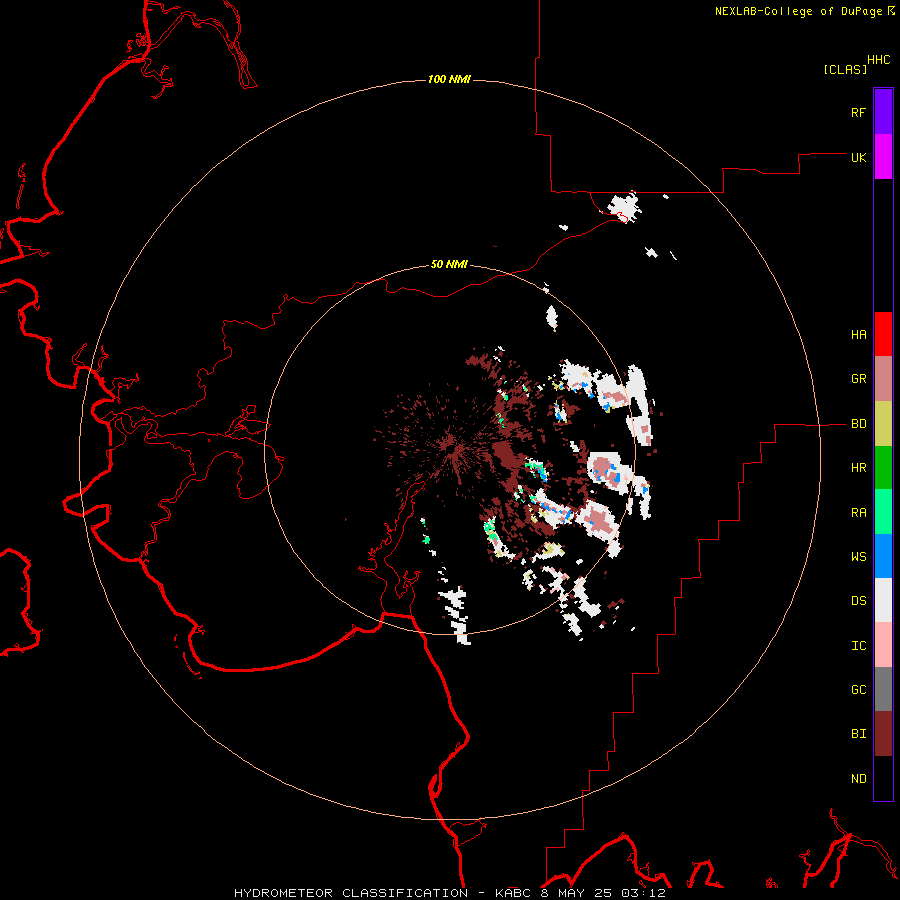The image size is (900, 900).
Task: Click the HYDROMETEOR CLASSIFICATION title text
Action: click(351, 893)
